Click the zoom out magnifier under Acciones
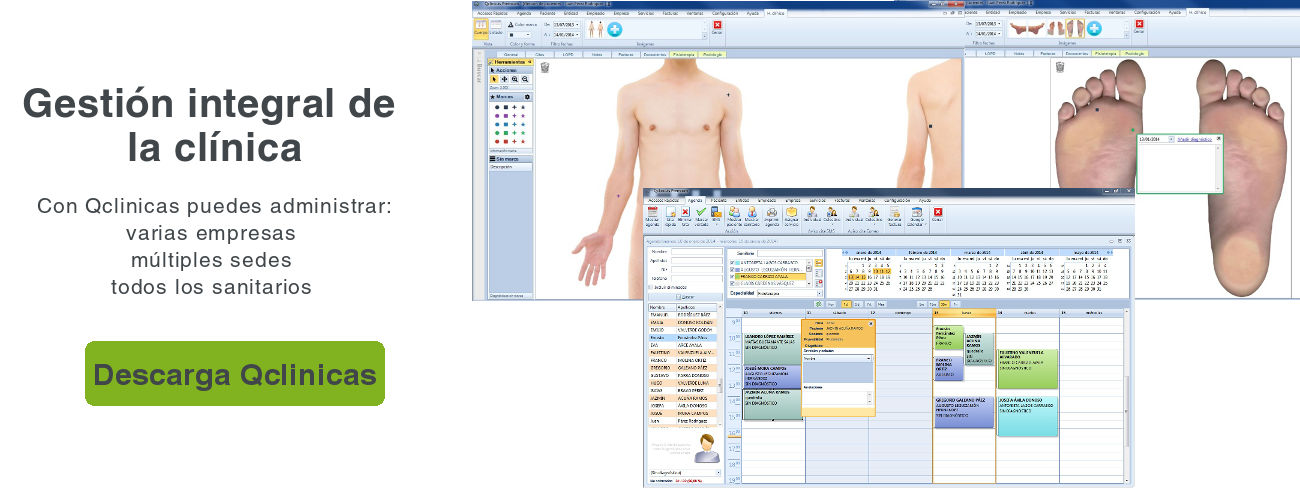The width and height of the screenshot is (1300, 500). (x=525, y=79)
